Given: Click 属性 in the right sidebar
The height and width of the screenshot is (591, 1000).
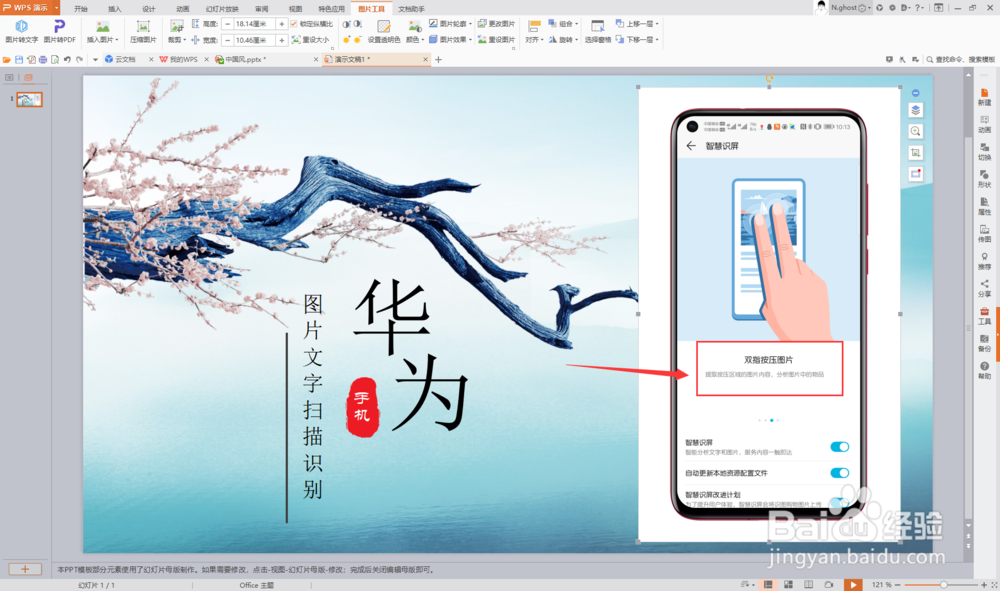Looking at the screenshot, I should [x=985, y=207].
